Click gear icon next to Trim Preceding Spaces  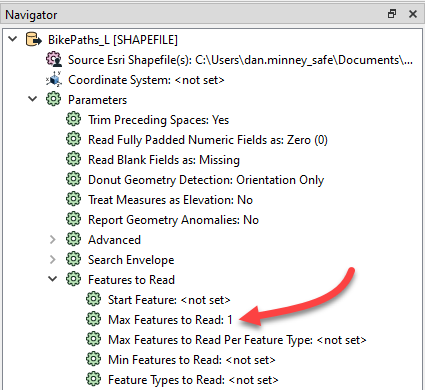tap(73, 119)
